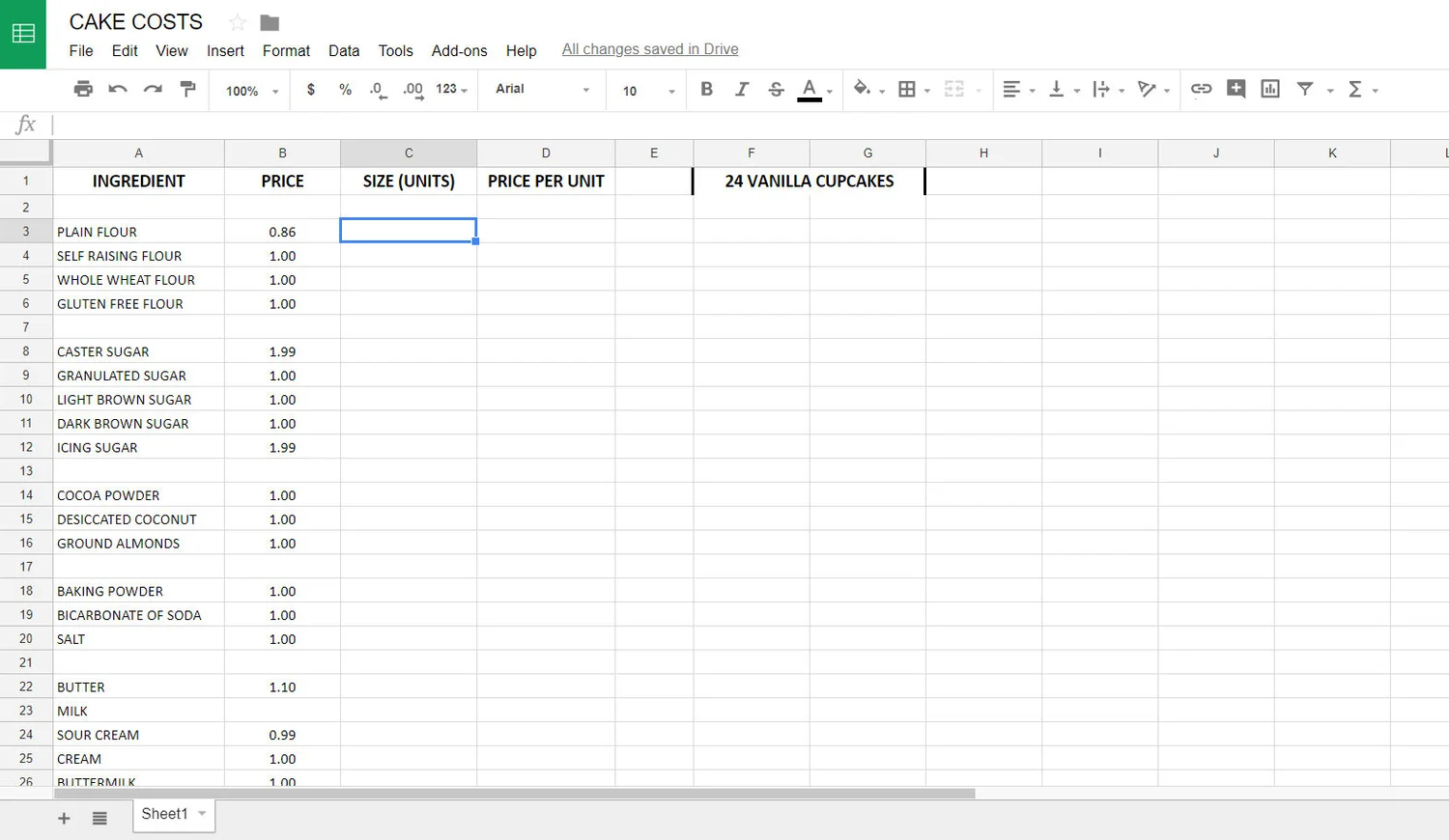Create a filter with the filter icon
Viewport: 1449px width, 840px height.
click(1304, 89)
